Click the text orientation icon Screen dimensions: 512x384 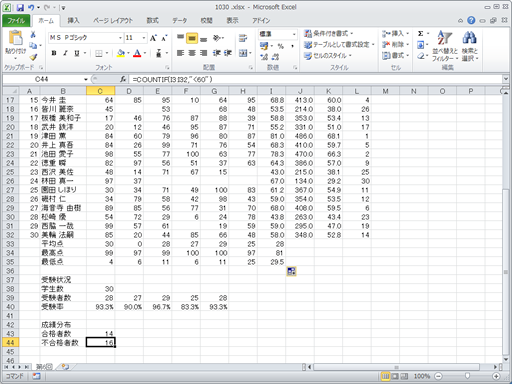pyautogui.click(x=217, y=38)
